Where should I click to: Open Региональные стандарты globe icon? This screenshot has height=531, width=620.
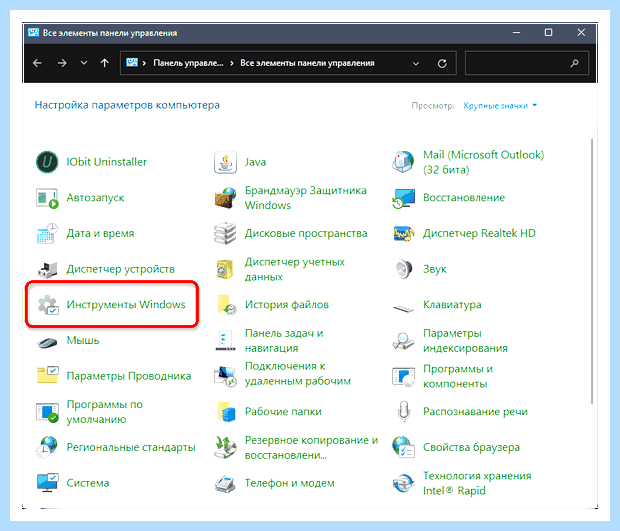(x=47, y=448)
